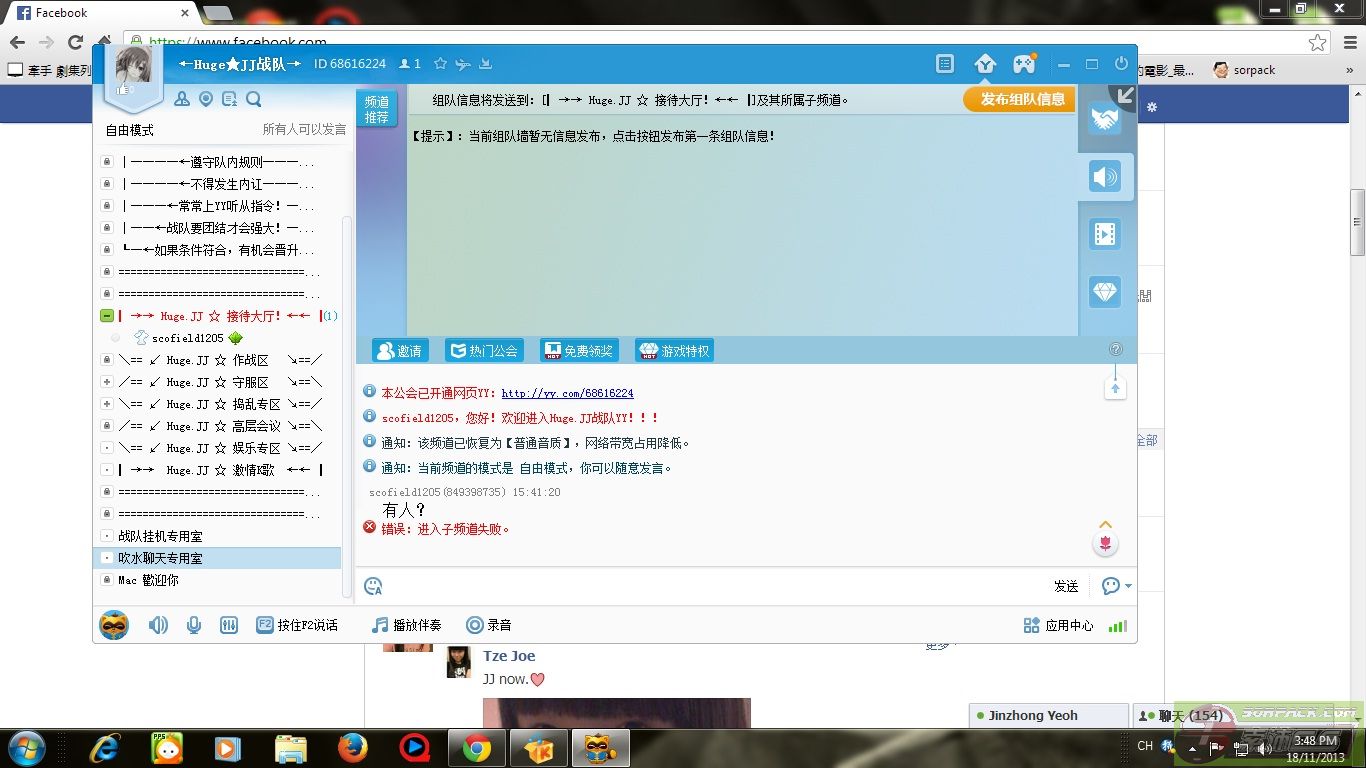Click the orange 发布组队信息 button
Viewport: 1366px width, 768px height.
(x=1018, y=99)
